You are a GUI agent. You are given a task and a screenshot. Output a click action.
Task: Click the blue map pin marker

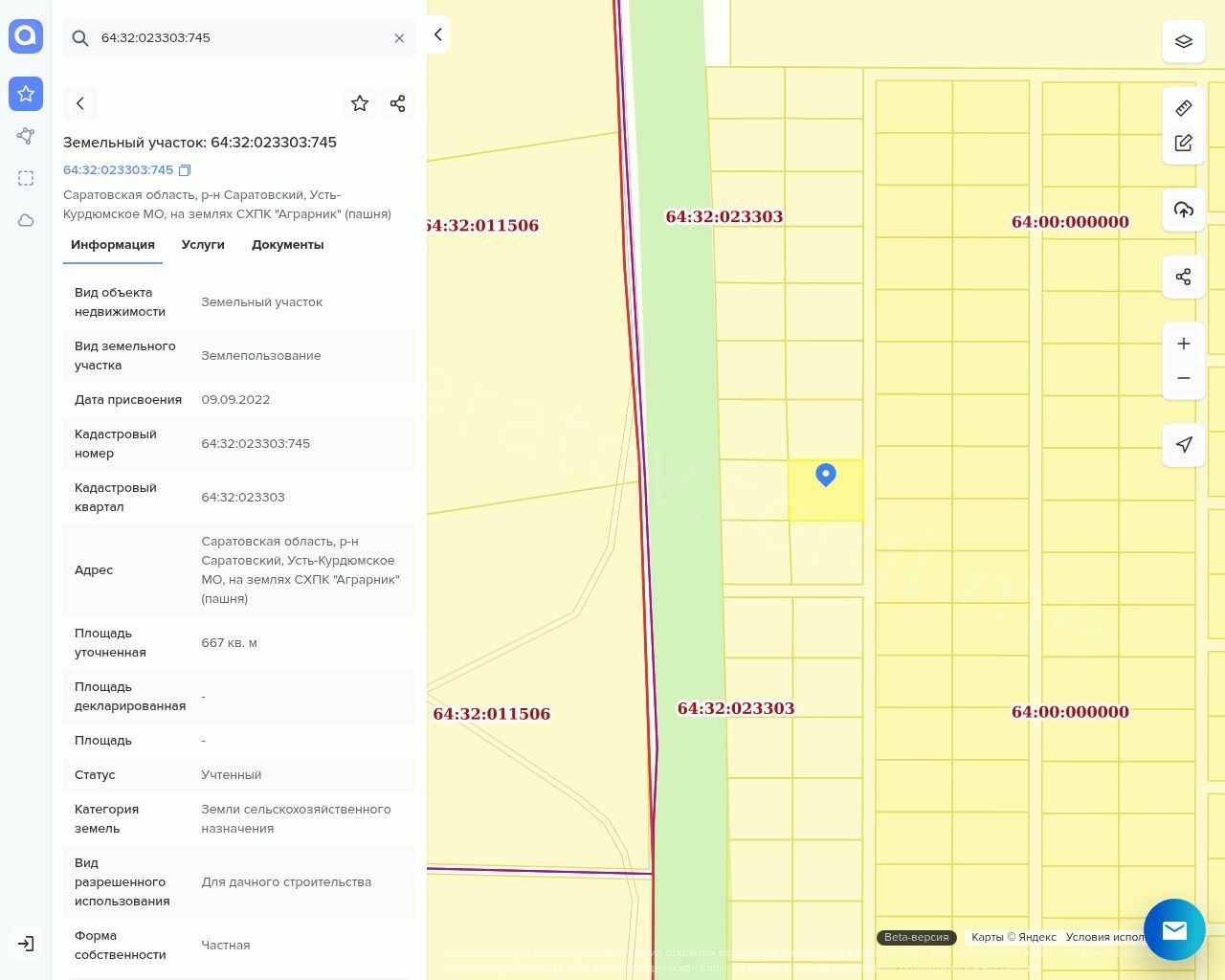(x=825, y=474)
